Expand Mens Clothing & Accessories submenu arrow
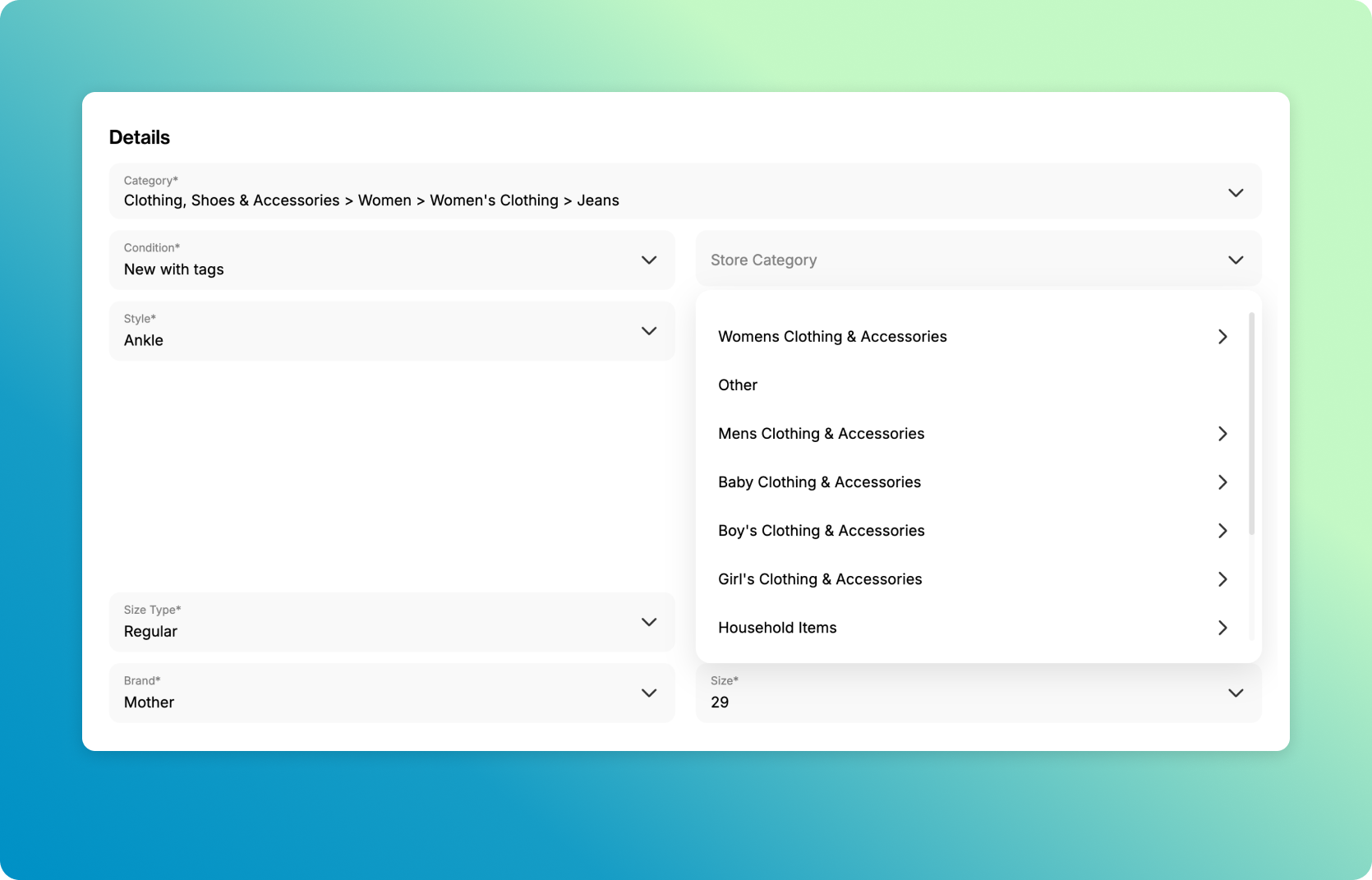This screenshot has height=880, width=1372. coord(1222,434)
